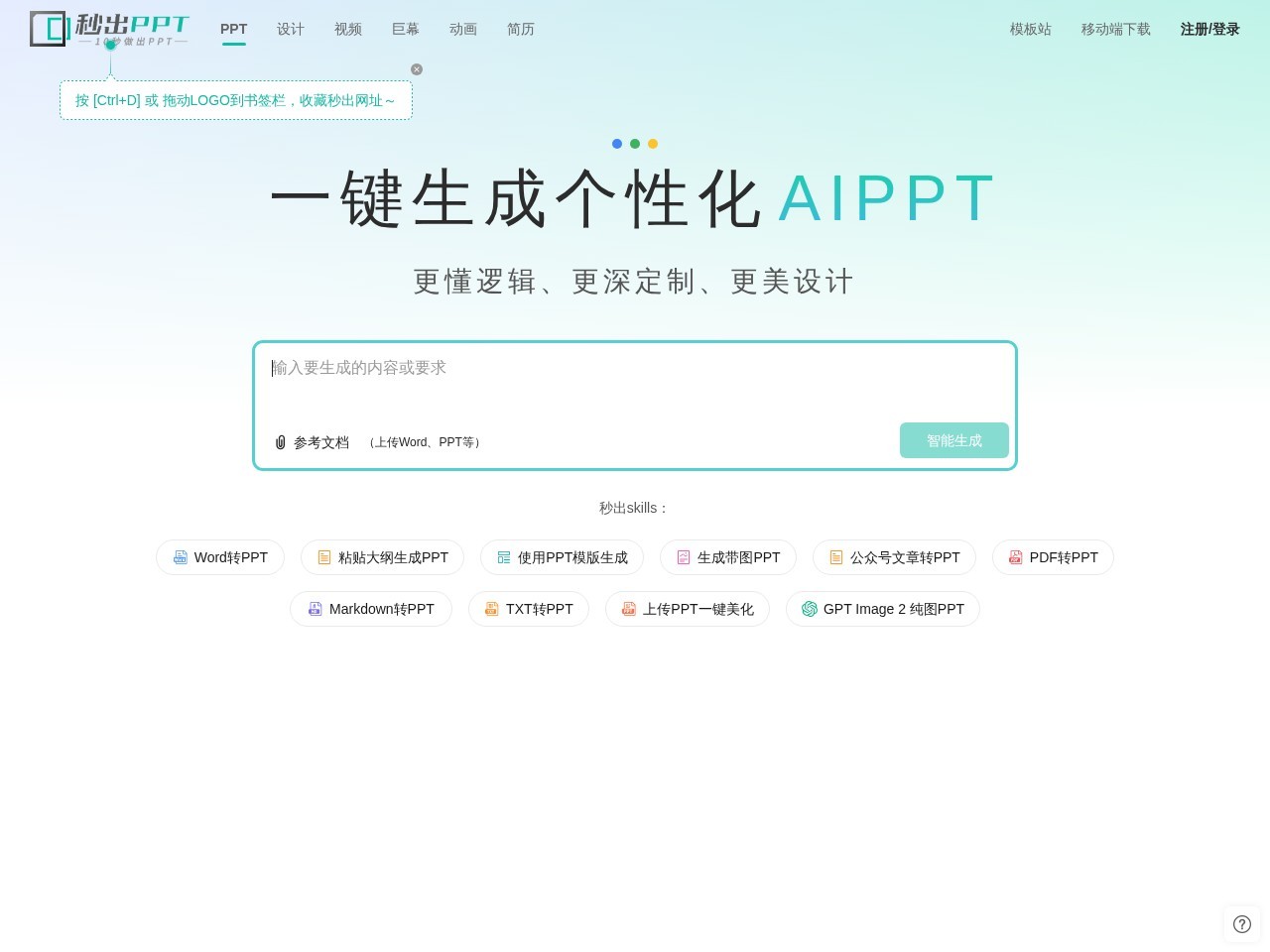Focus the content requirement input field
This screenshot has height=952, width=1270.
[x=635, y=382]
